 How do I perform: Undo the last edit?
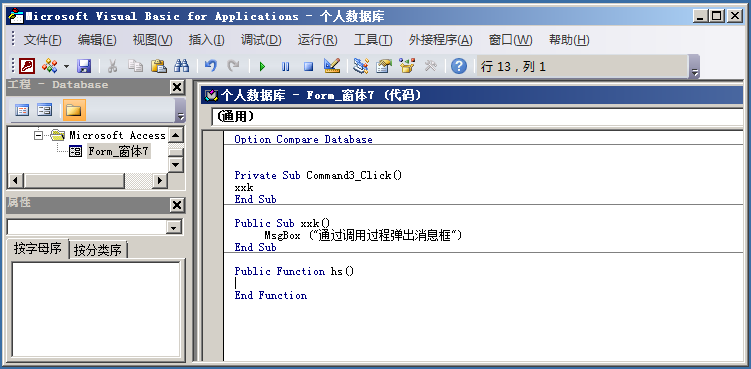coord(210,66)
